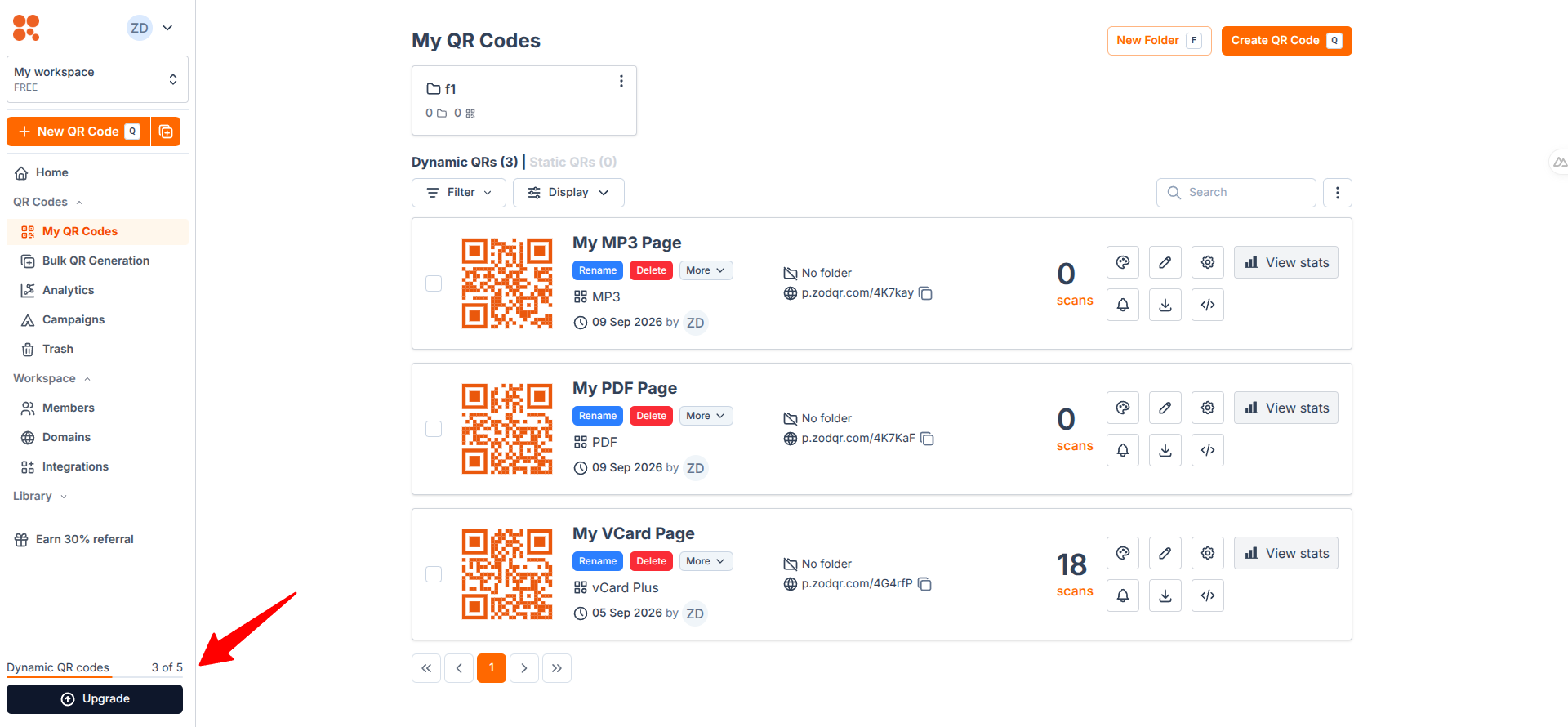Open the More dropdown for My PDF Page
Image resolution: width=1568 pixels, height=727 pixels.
pyautogui.click(x=706, y=416)
